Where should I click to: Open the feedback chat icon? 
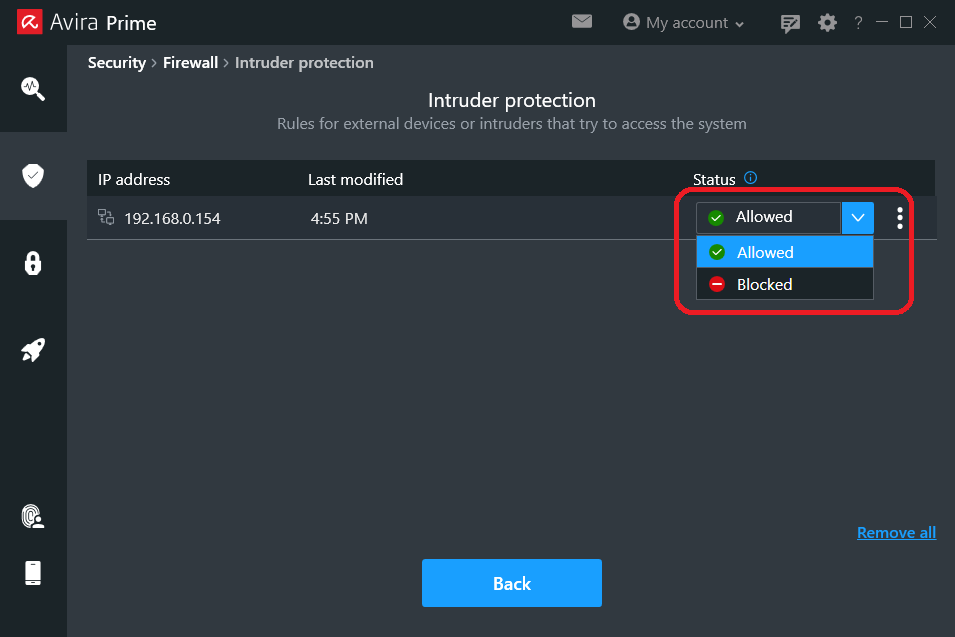coord(790,23)
